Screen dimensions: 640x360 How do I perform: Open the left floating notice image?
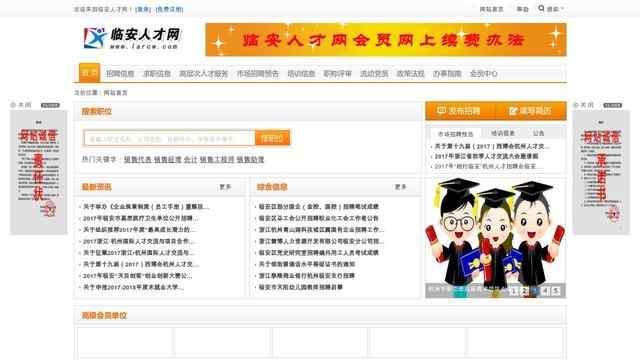tap(38, 172)
